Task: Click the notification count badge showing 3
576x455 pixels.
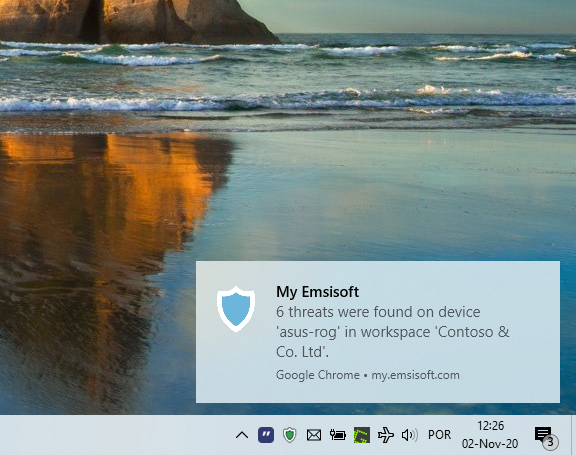Action: pyautogui.click(x=550, y=442)
